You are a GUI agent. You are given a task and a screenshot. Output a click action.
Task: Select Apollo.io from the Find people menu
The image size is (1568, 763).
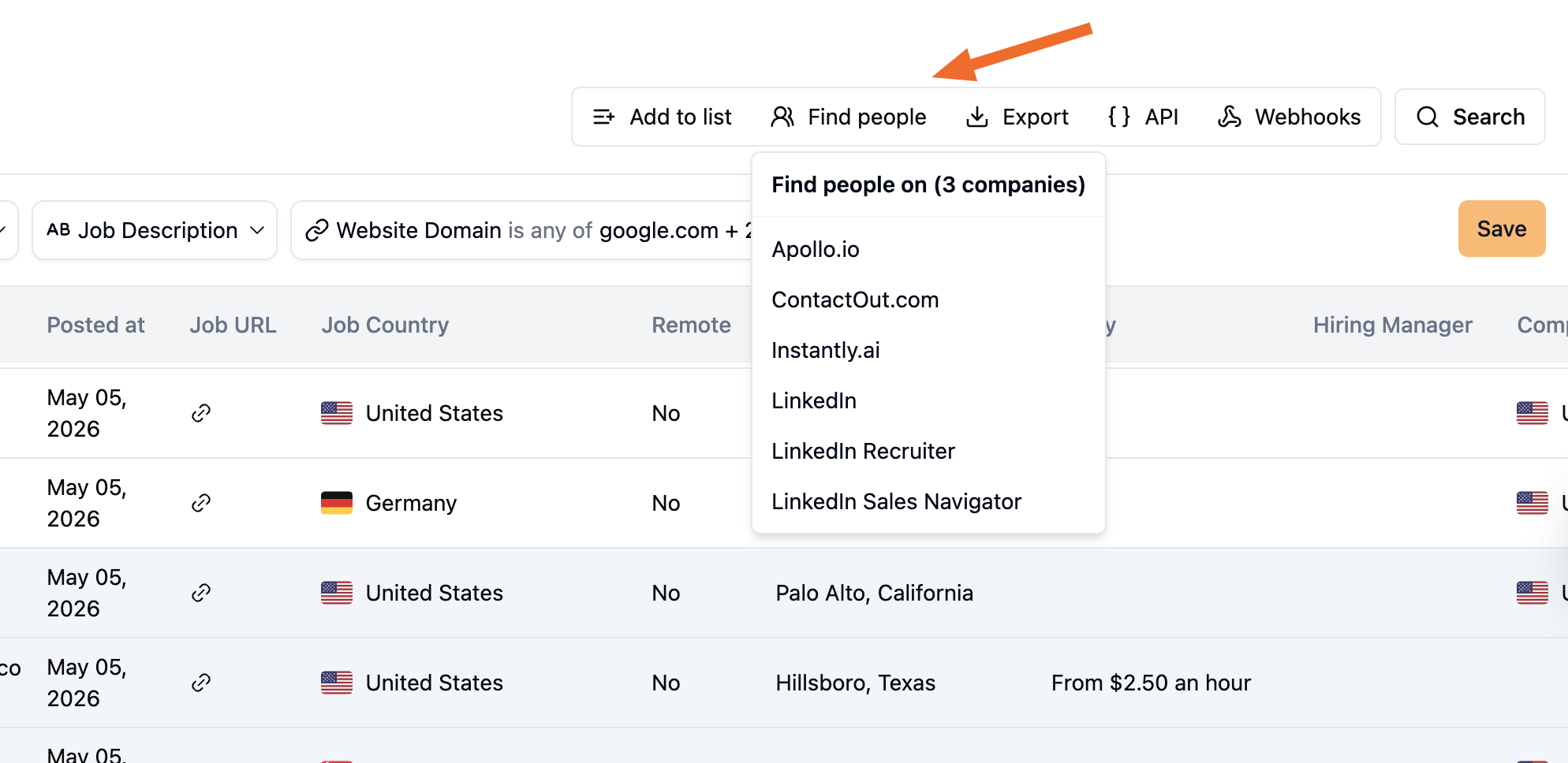coord(816,249)
